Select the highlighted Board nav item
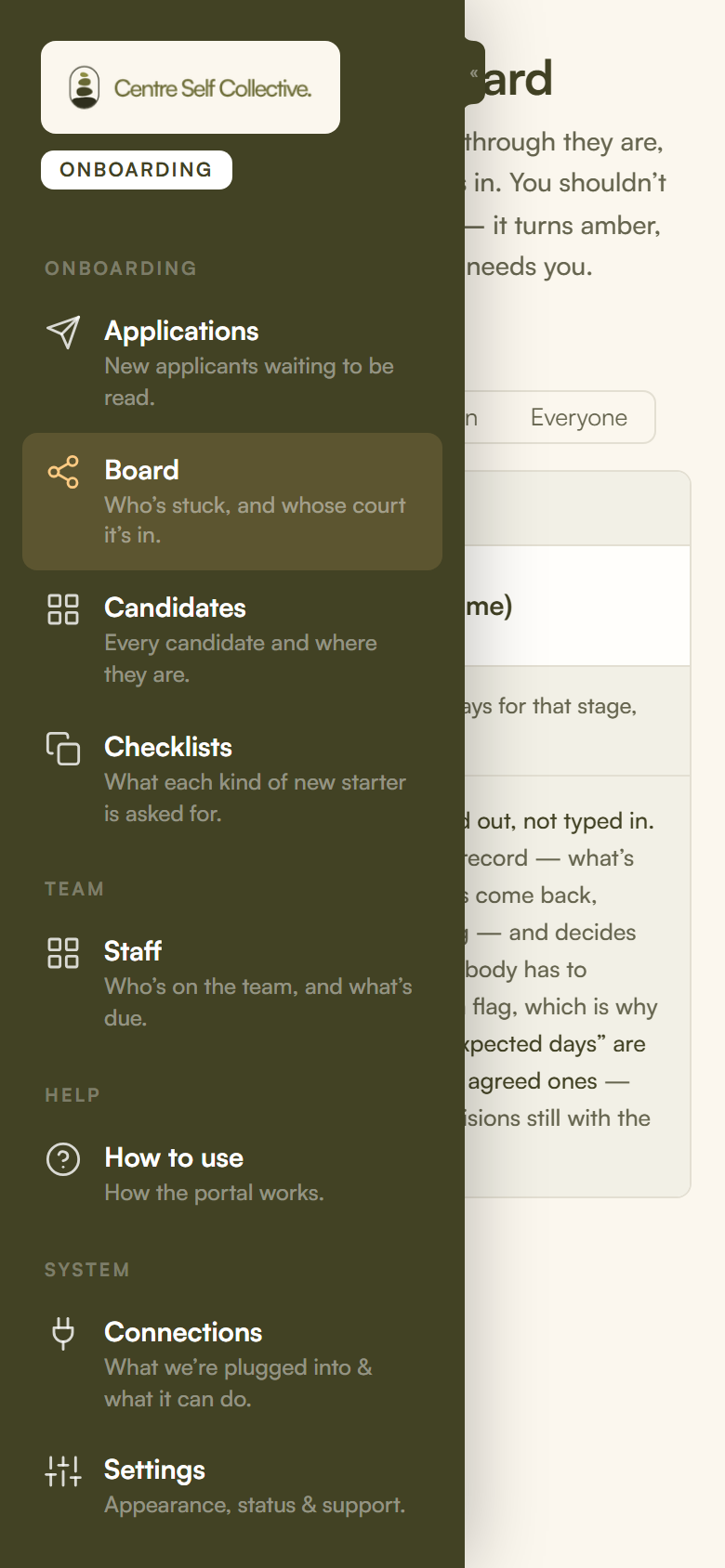The width and height of the screenshot is (725, 1568). point(232,502)
